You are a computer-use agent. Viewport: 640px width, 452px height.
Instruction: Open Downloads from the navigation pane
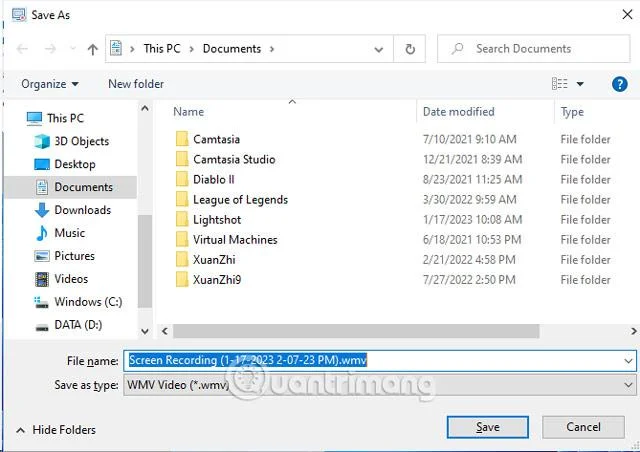(73, 210)
